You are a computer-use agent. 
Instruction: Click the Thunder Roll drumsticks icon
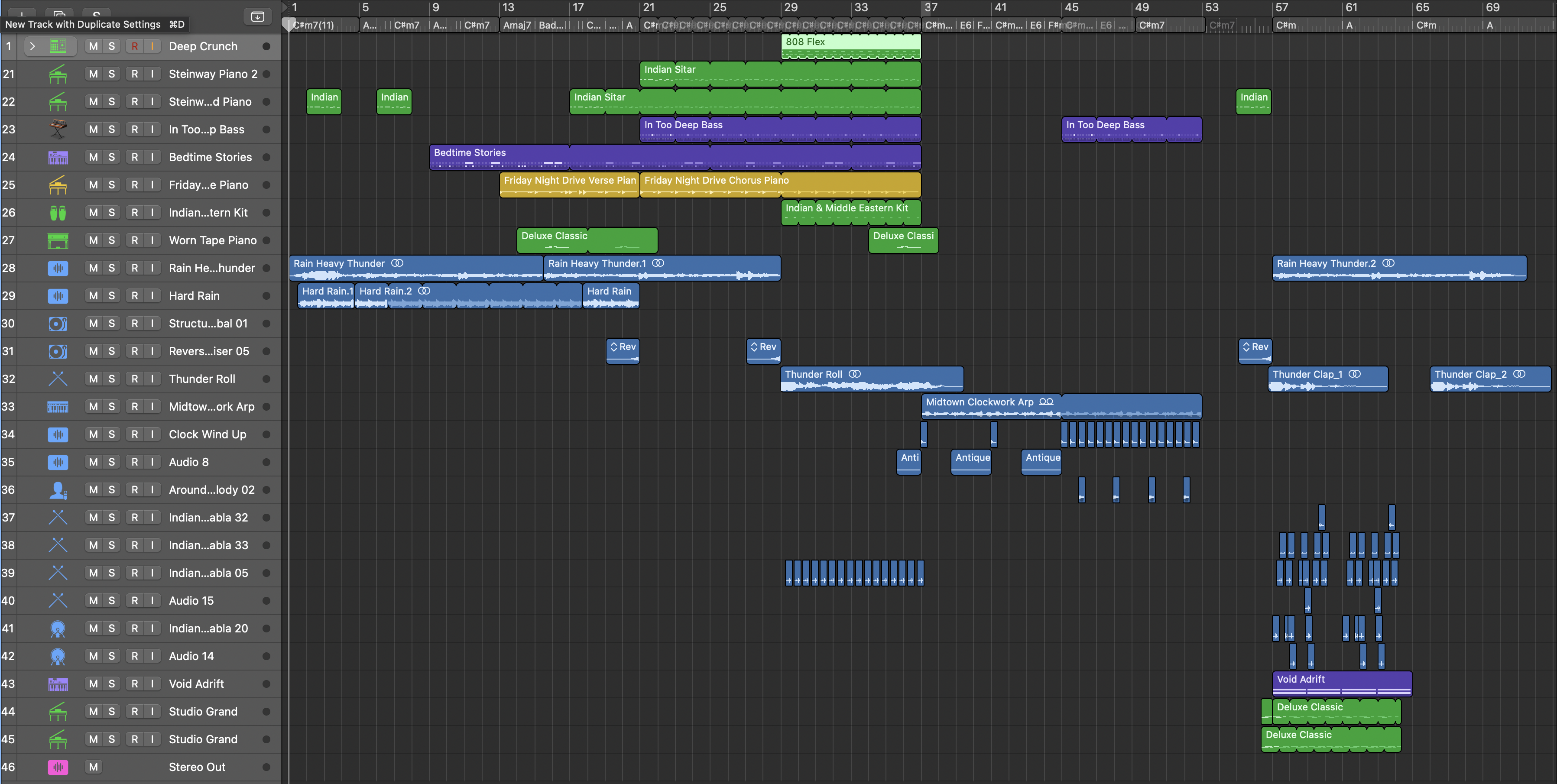(58, 379)
